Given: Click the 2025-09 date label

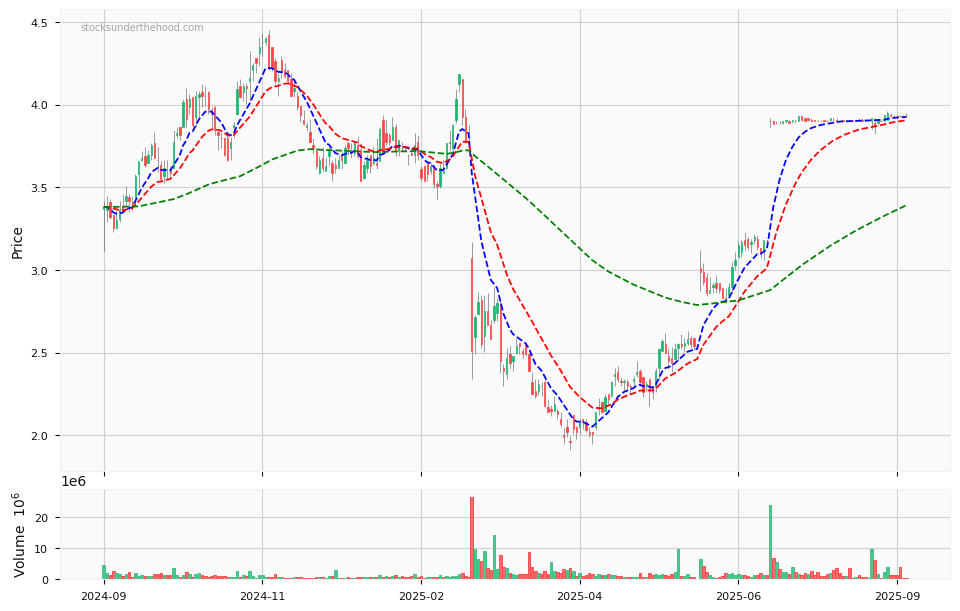Looking at the screenshot, I should coord(898,596).
